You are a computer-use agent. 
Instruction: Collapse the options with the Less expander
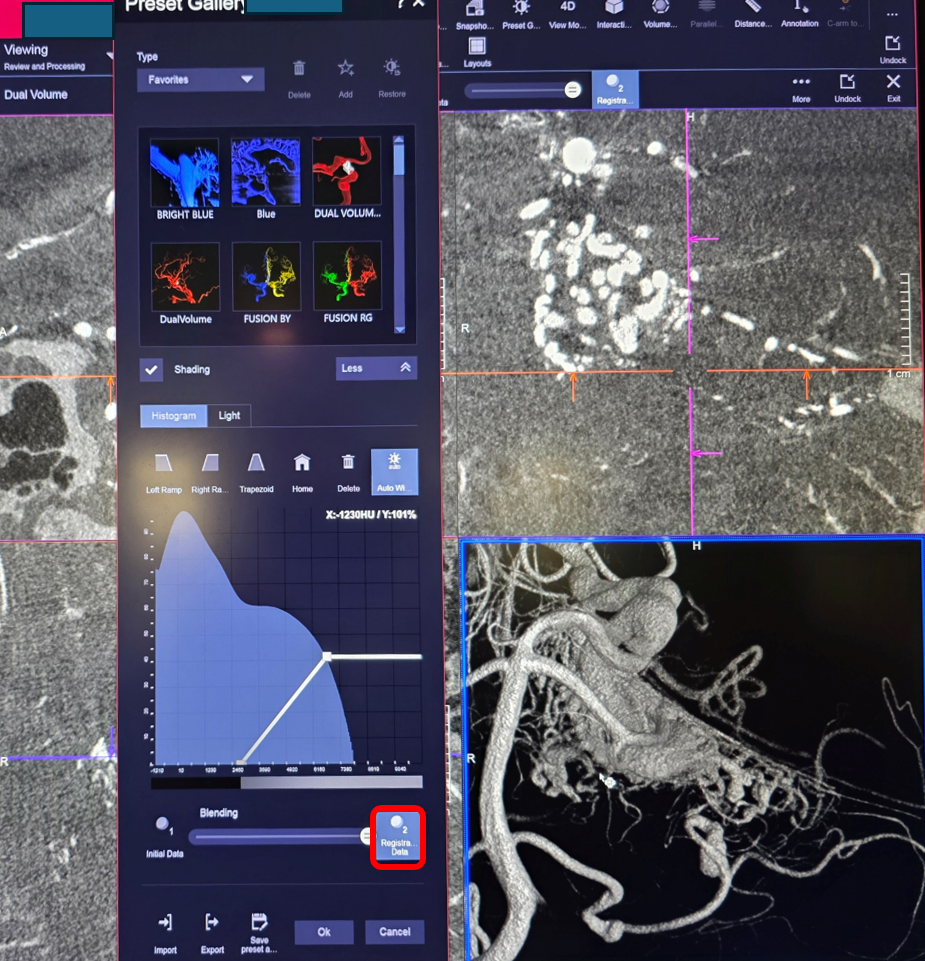pos(376,369)
